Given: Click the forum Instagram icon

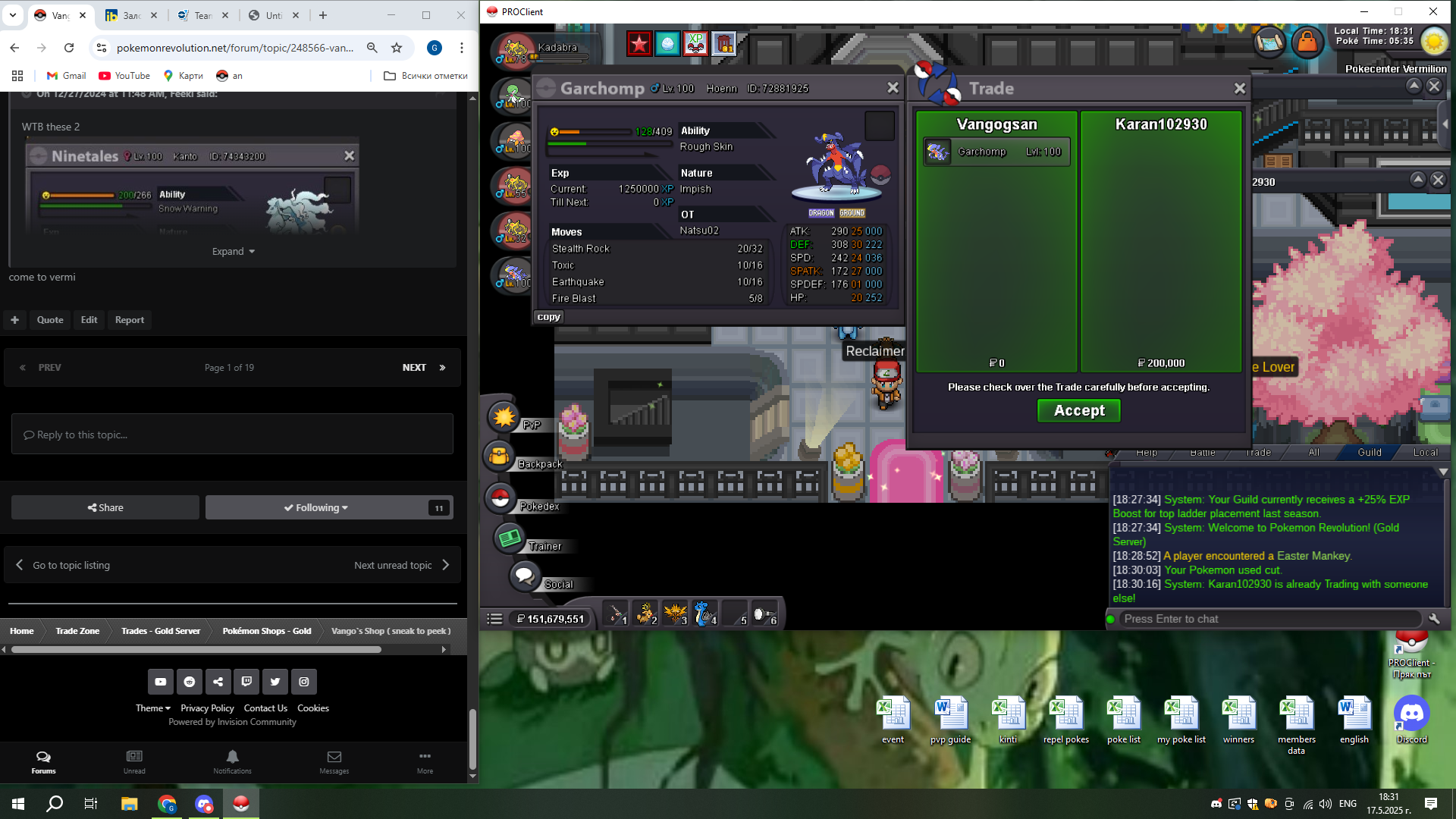Looking at the screenshot, I should click(x=304, y=682).
